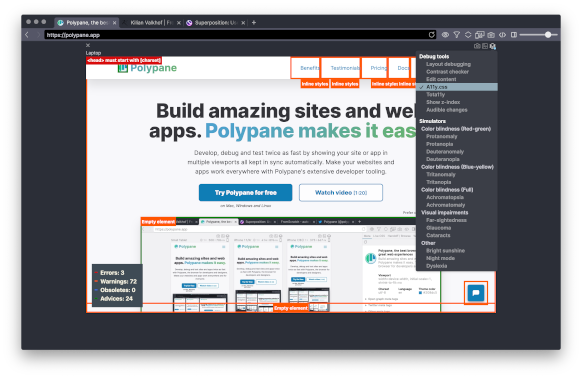582x378 pixels.
Task: Click the reload page icon in address bar
Action: coord(431,35)
